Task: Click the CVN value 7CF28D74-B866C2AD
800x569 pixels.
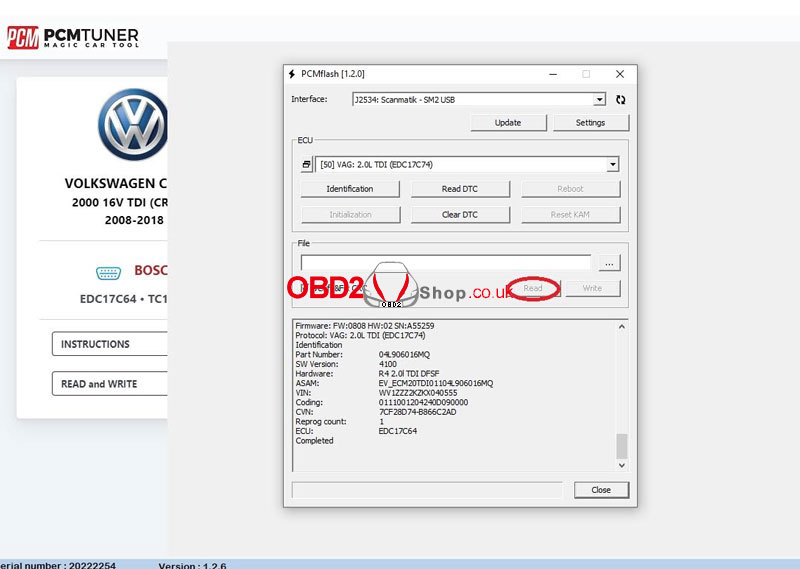Action: [x=417, y=412]
